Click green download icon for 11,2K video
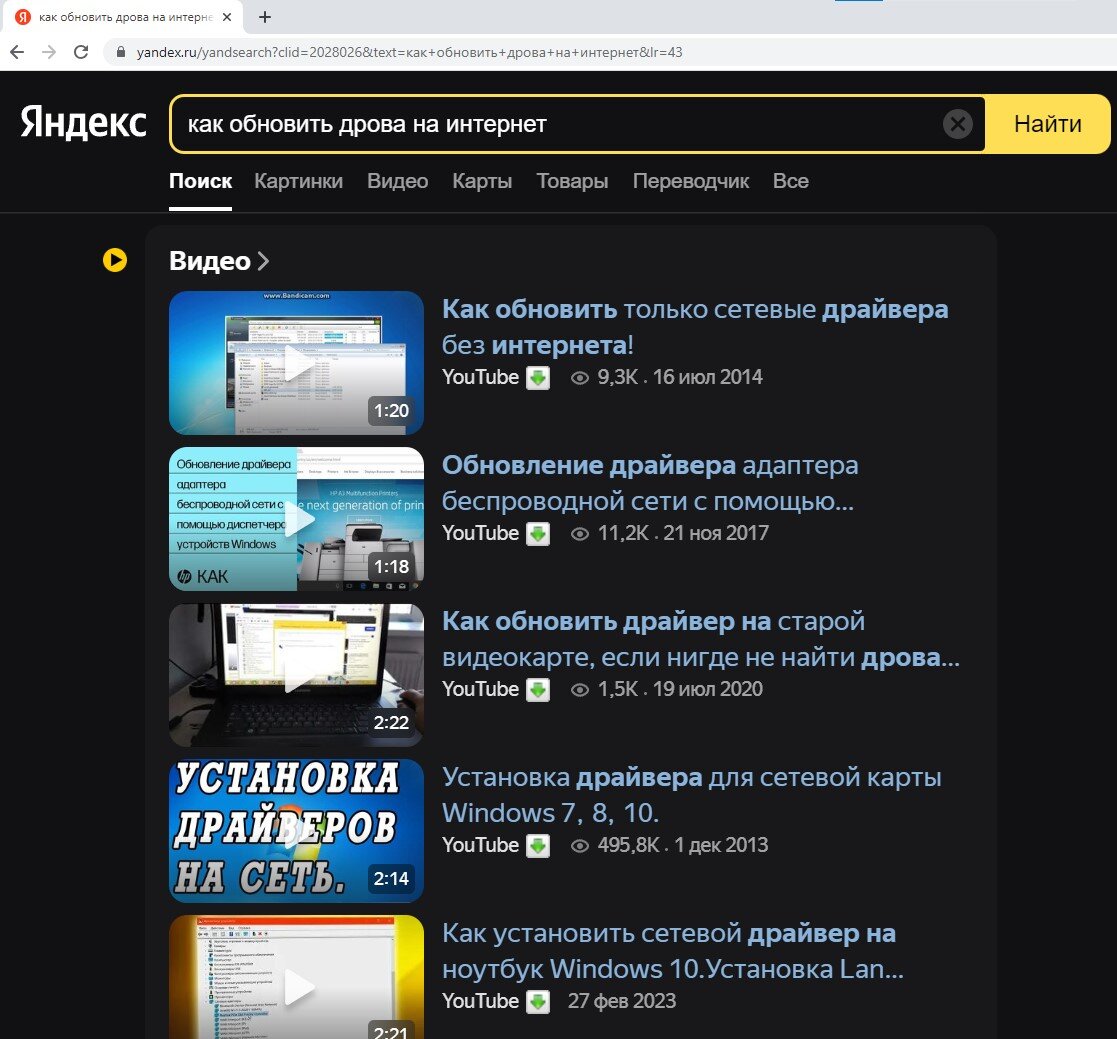The image size is (1117, 1039). tap(538, 533)
